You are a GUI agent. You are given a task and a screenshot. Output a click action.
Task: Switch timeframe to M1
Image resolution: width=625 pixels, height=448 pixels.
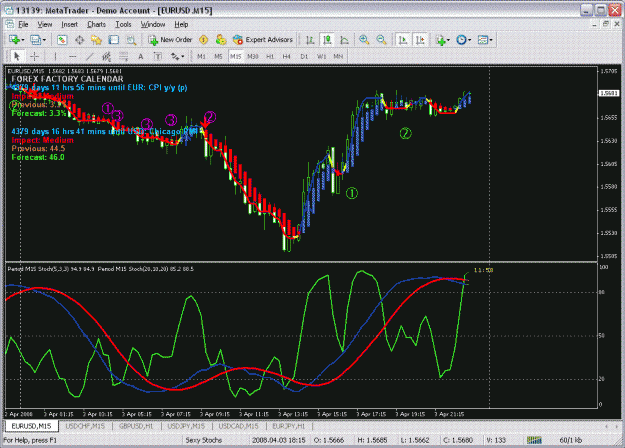(x=201, y=57)
